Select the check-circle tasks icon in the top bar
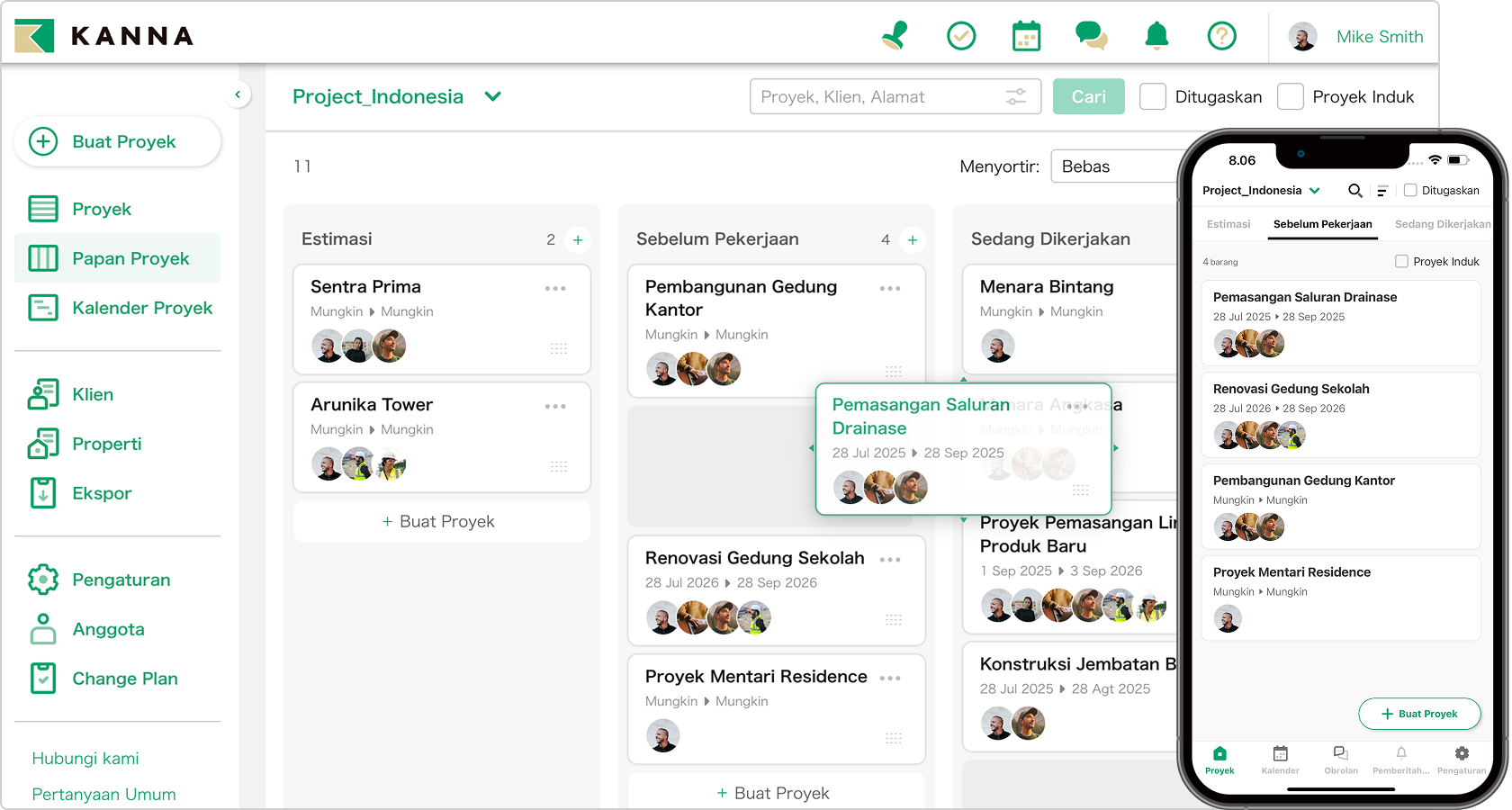 [960, 36]
